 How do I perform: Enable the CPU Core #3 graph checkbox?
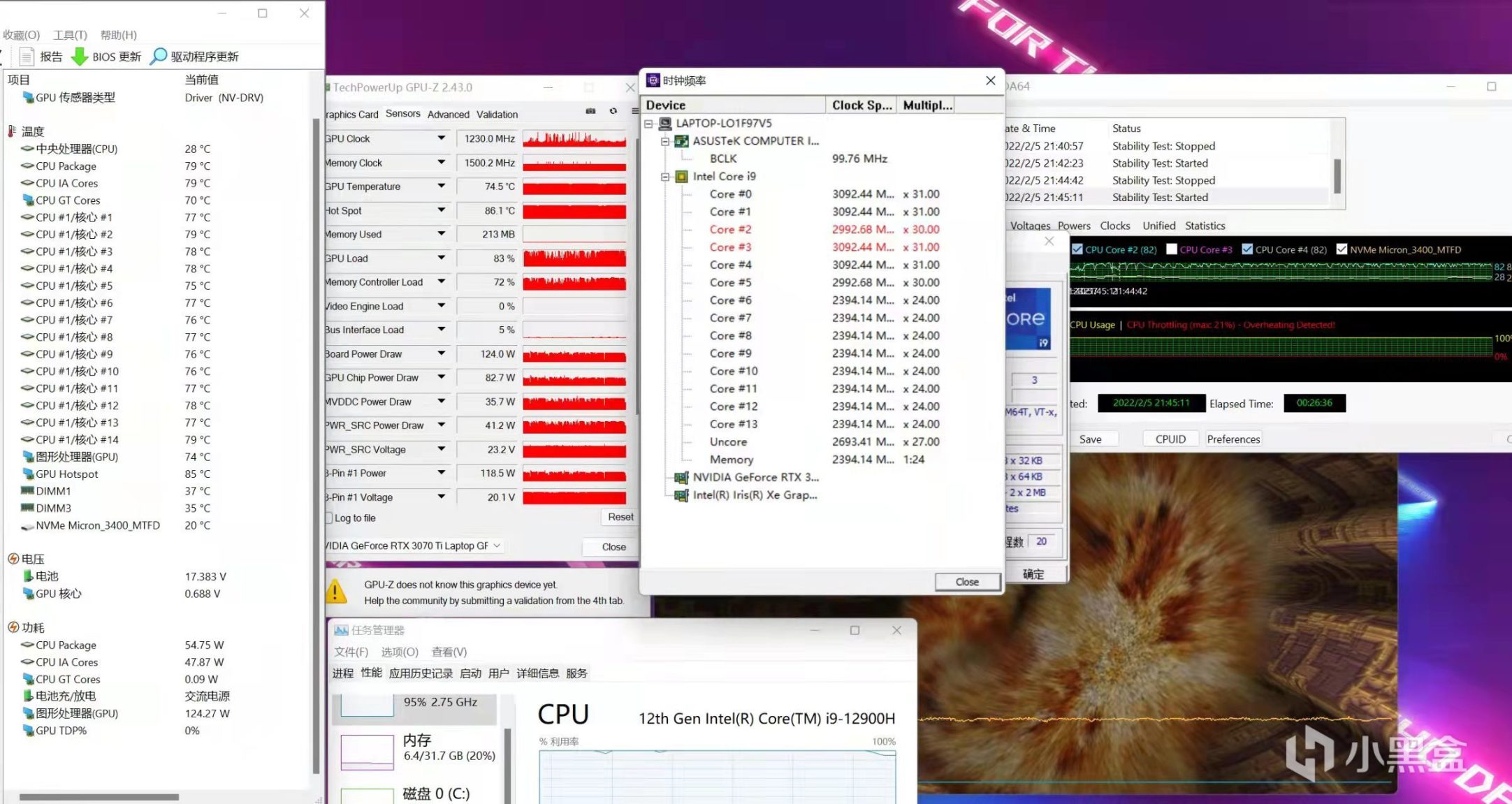[1172, 249]
